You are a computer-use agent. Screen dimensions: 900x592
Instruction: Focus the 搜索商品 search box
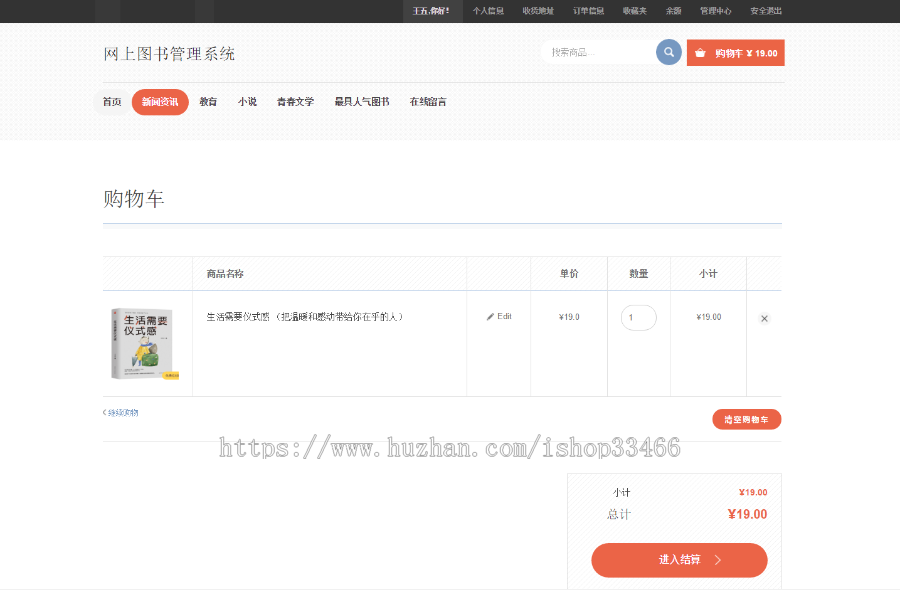(598, 52)
